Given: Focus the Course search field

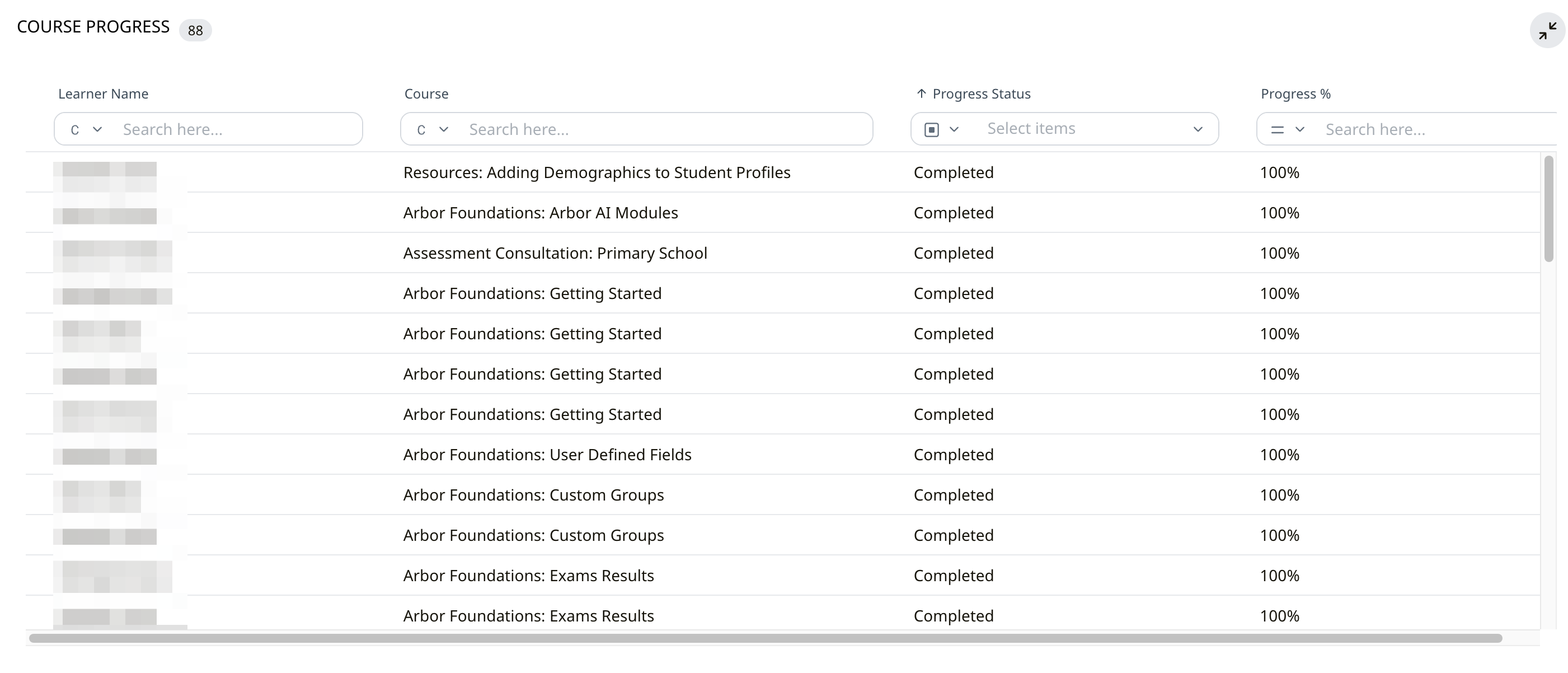Looking at the screenshot, I should tap(664, 129).
